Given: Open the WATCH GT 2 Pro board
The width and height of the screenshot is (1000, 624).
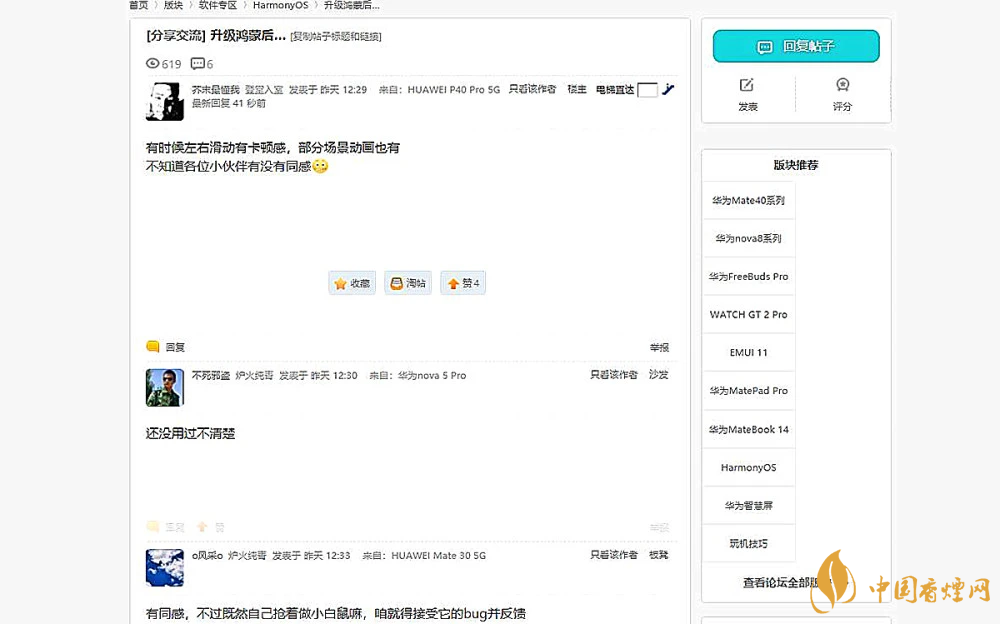Looking at the screenshot, I should [748, 314].
